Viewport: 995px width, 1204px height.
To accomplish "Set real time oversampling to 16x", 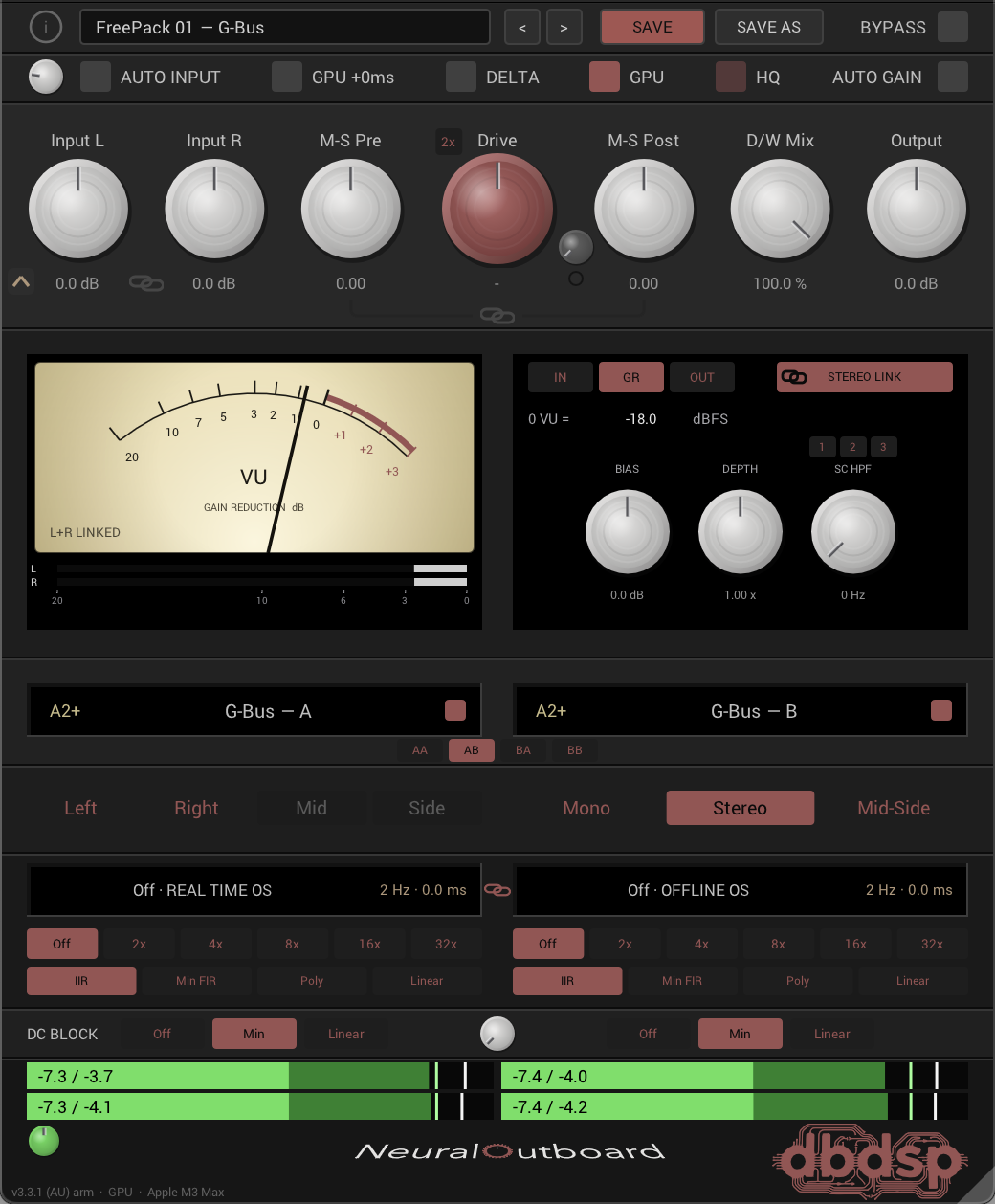I will [x=369, y=944].
